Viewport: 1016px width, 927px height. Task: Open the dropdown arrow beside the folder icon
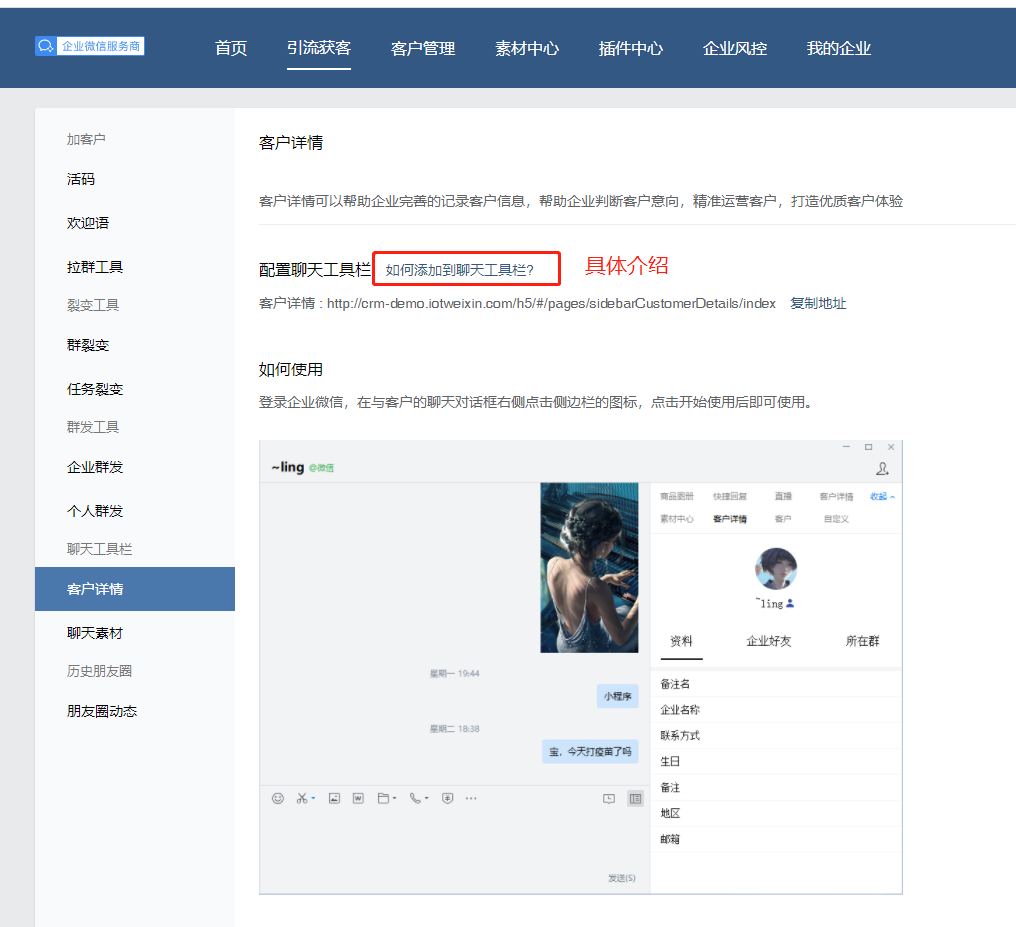[x=394, y=798]
